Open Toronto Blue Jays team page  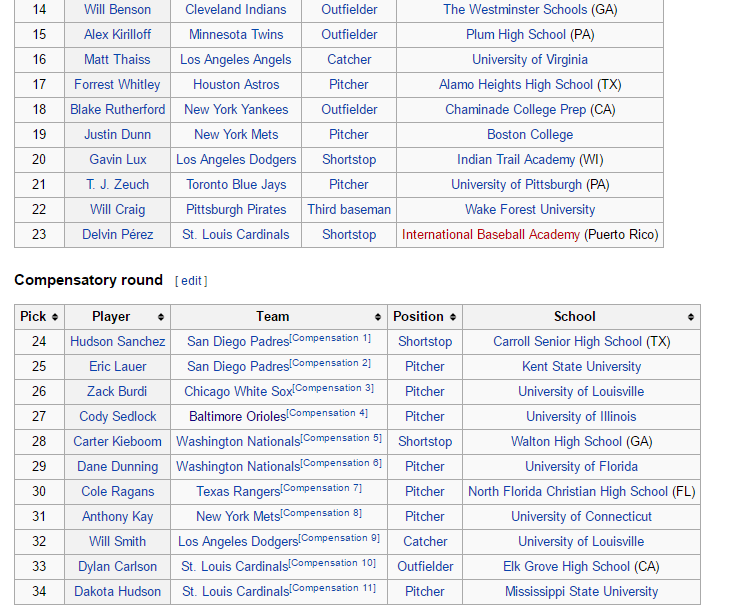point(237,185)
